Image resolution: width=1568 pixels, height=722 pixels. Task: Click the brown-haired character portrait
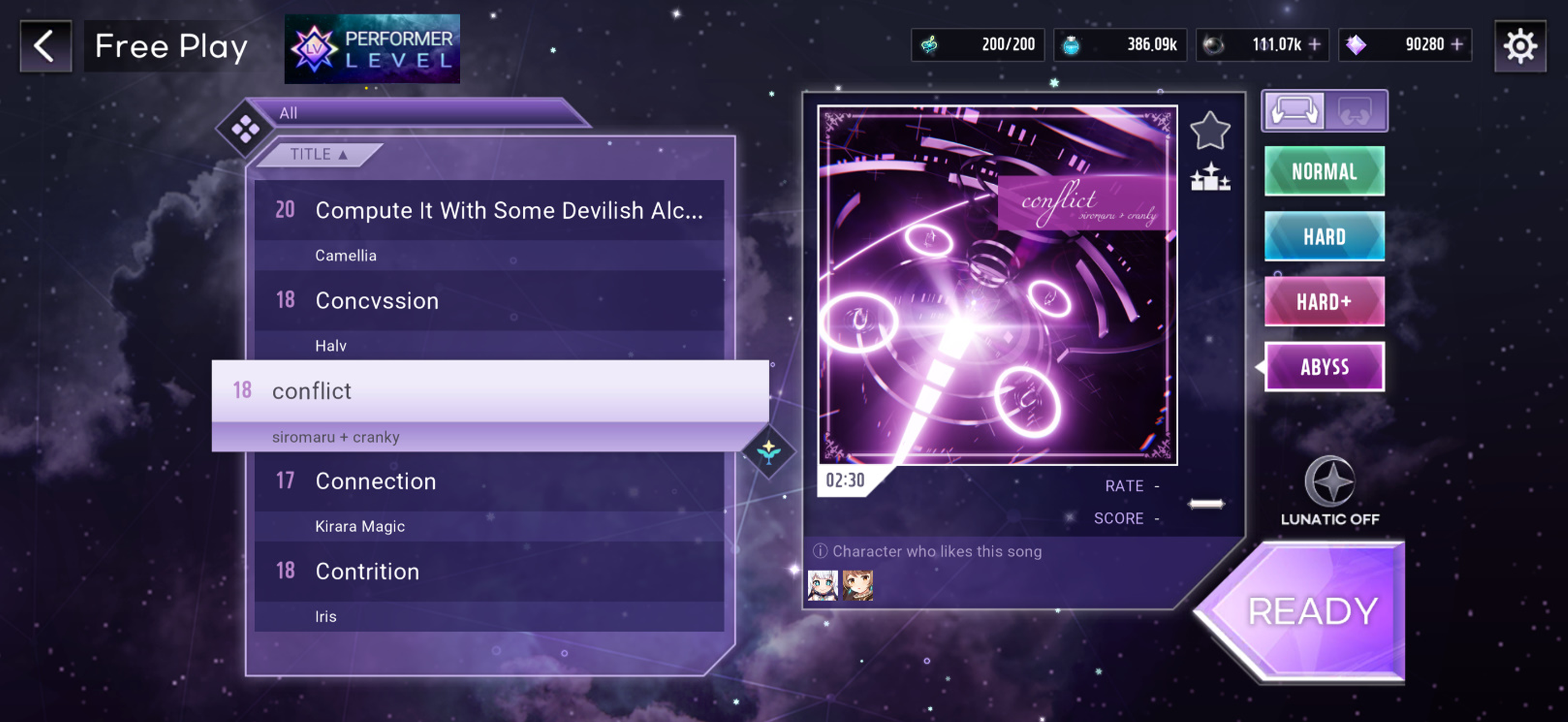click(858, 585)
